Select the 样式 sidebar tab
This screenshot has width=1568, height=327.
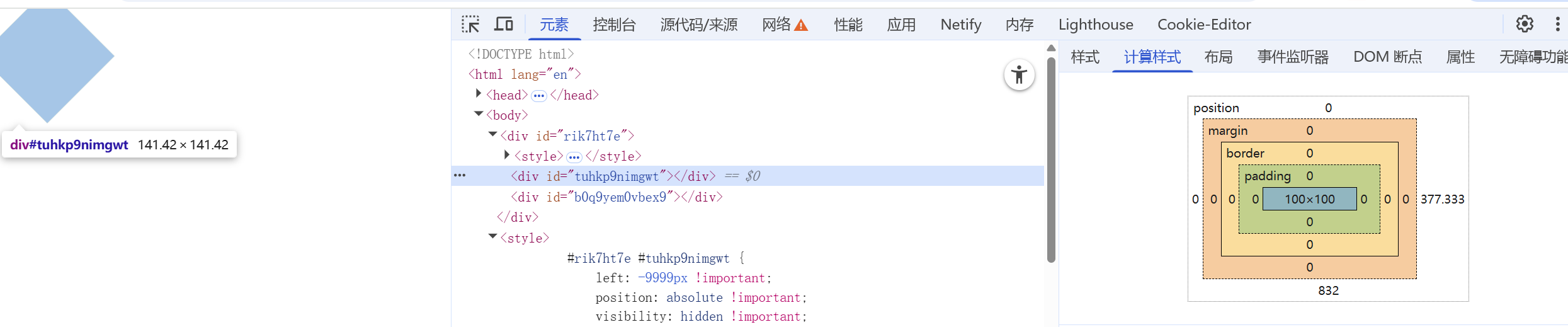[1084, 57]
